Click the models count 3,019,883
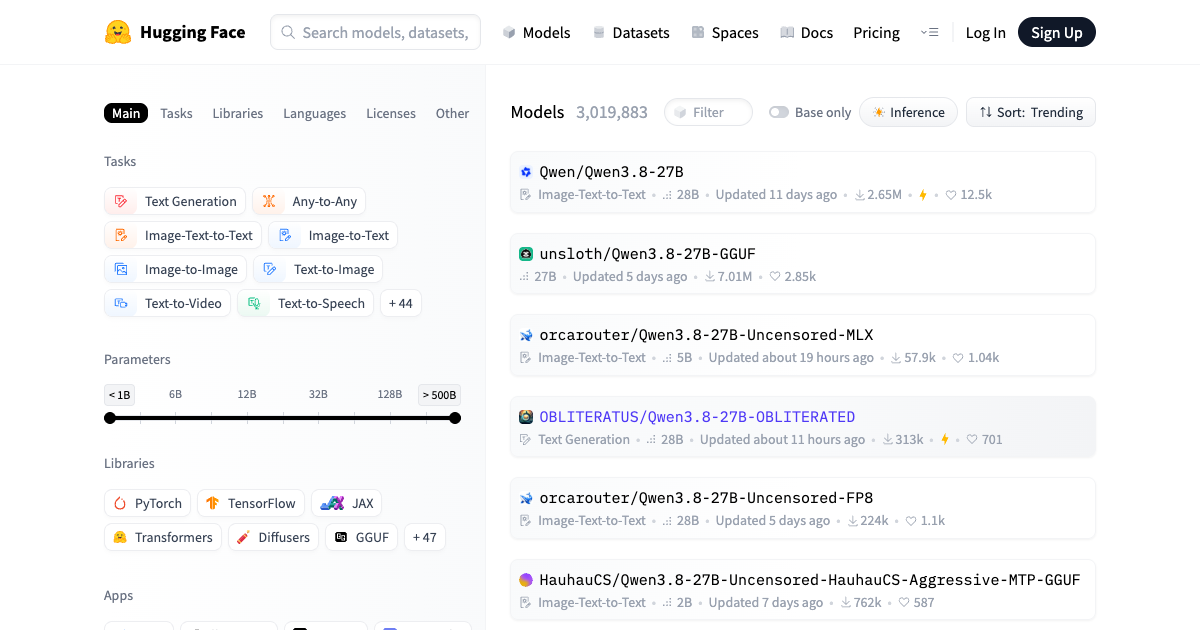 612,112
